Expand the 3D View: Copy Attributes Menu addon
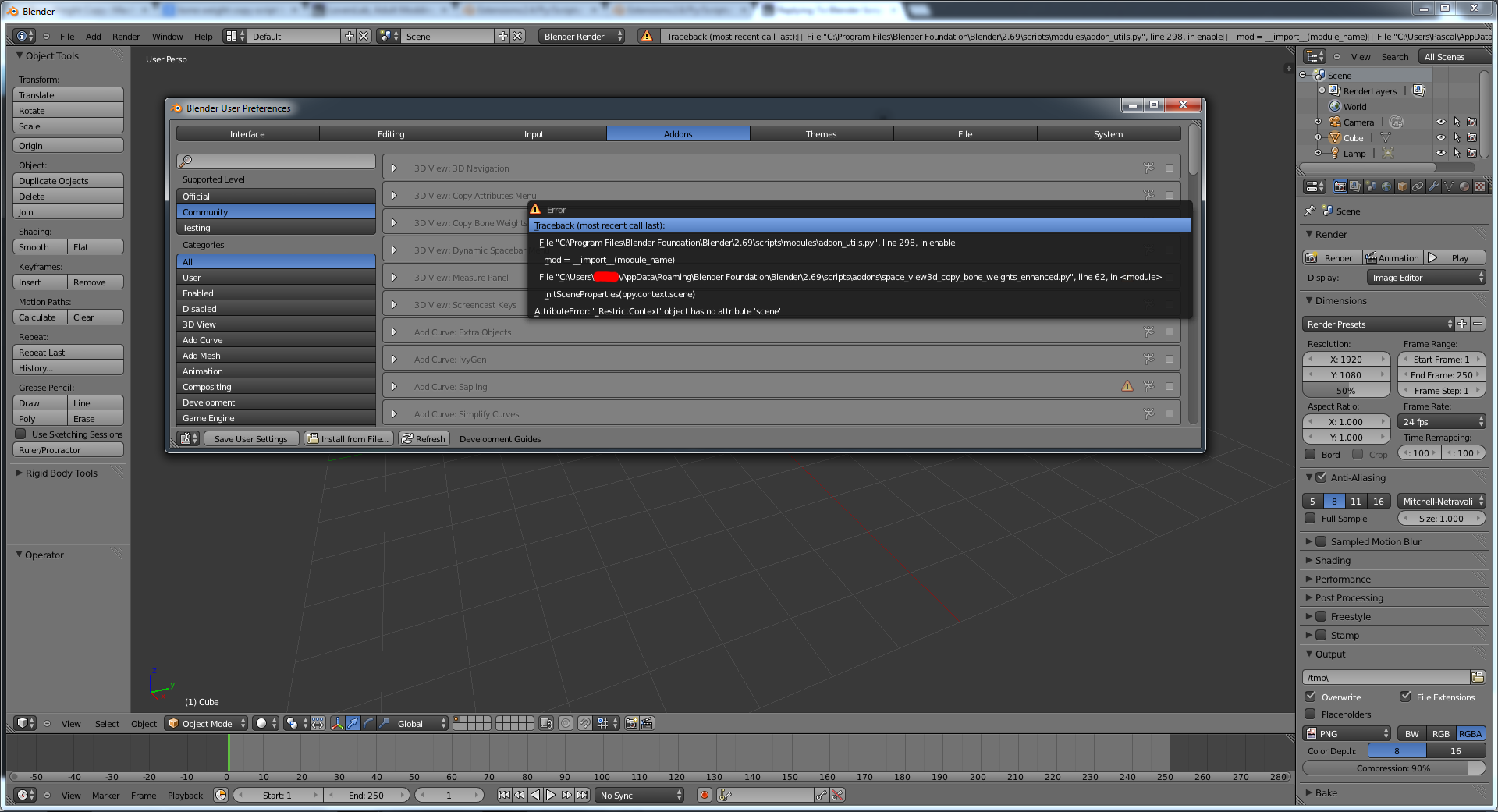Image resolution: width=1498 pixels, height=812 pixels. click(x=395, y=195)
